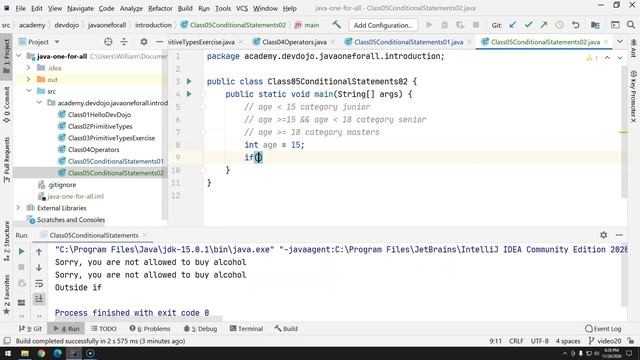640x360 pixels.
Task: Click the TODO tool window button
Action: (x=104, y=329)
